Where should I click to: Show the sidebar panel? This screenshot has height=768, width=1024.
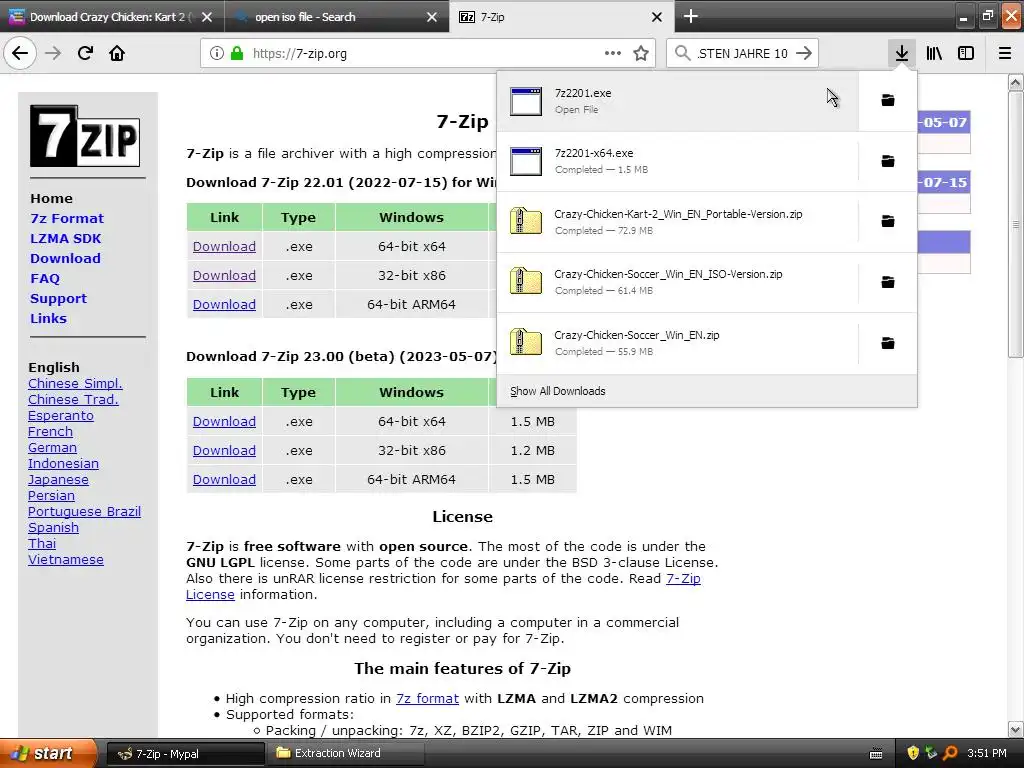tap(966, 53)
